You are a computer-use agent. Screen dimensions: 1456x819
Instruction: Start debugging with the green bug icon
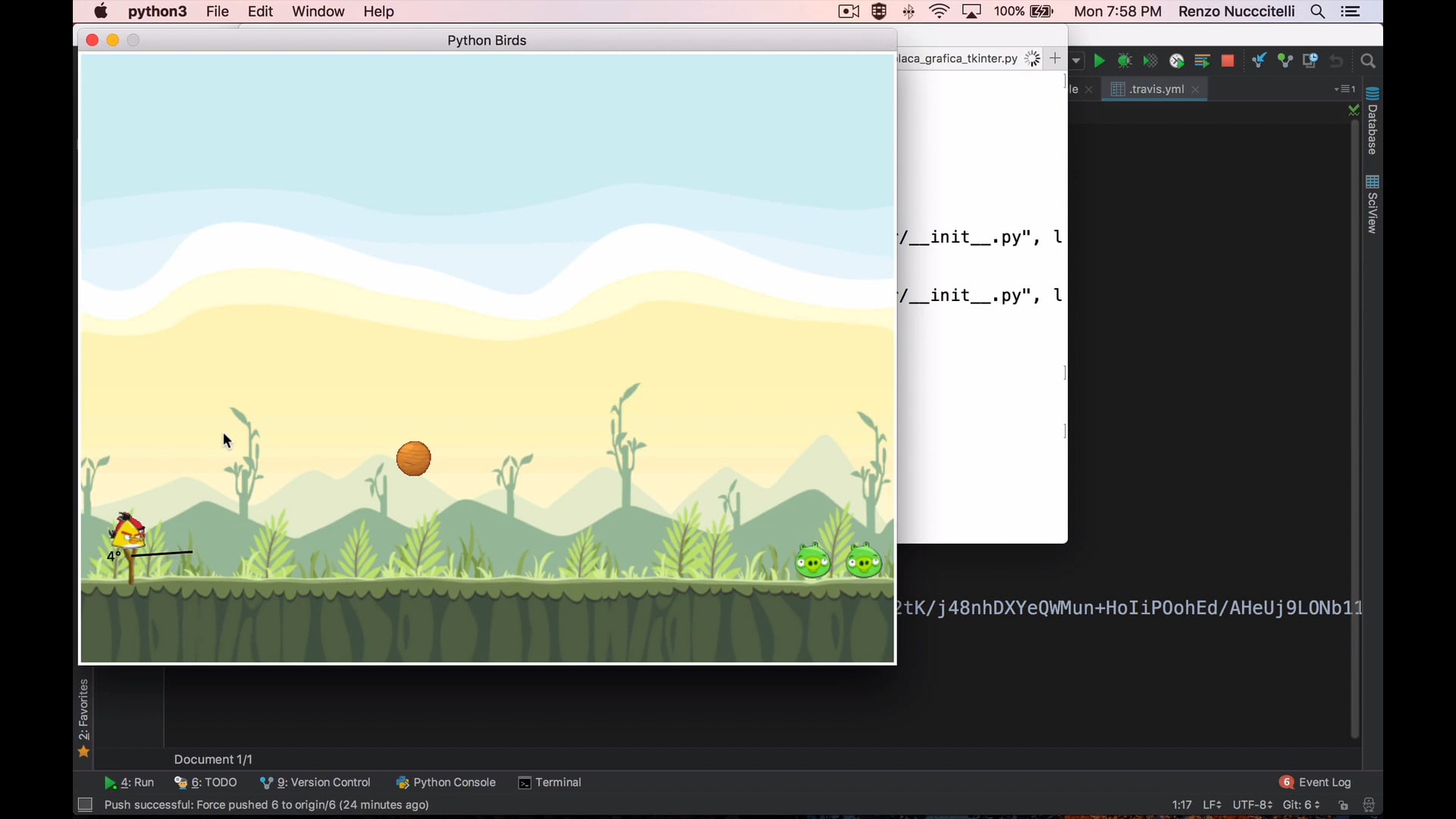click(1125, 61)
